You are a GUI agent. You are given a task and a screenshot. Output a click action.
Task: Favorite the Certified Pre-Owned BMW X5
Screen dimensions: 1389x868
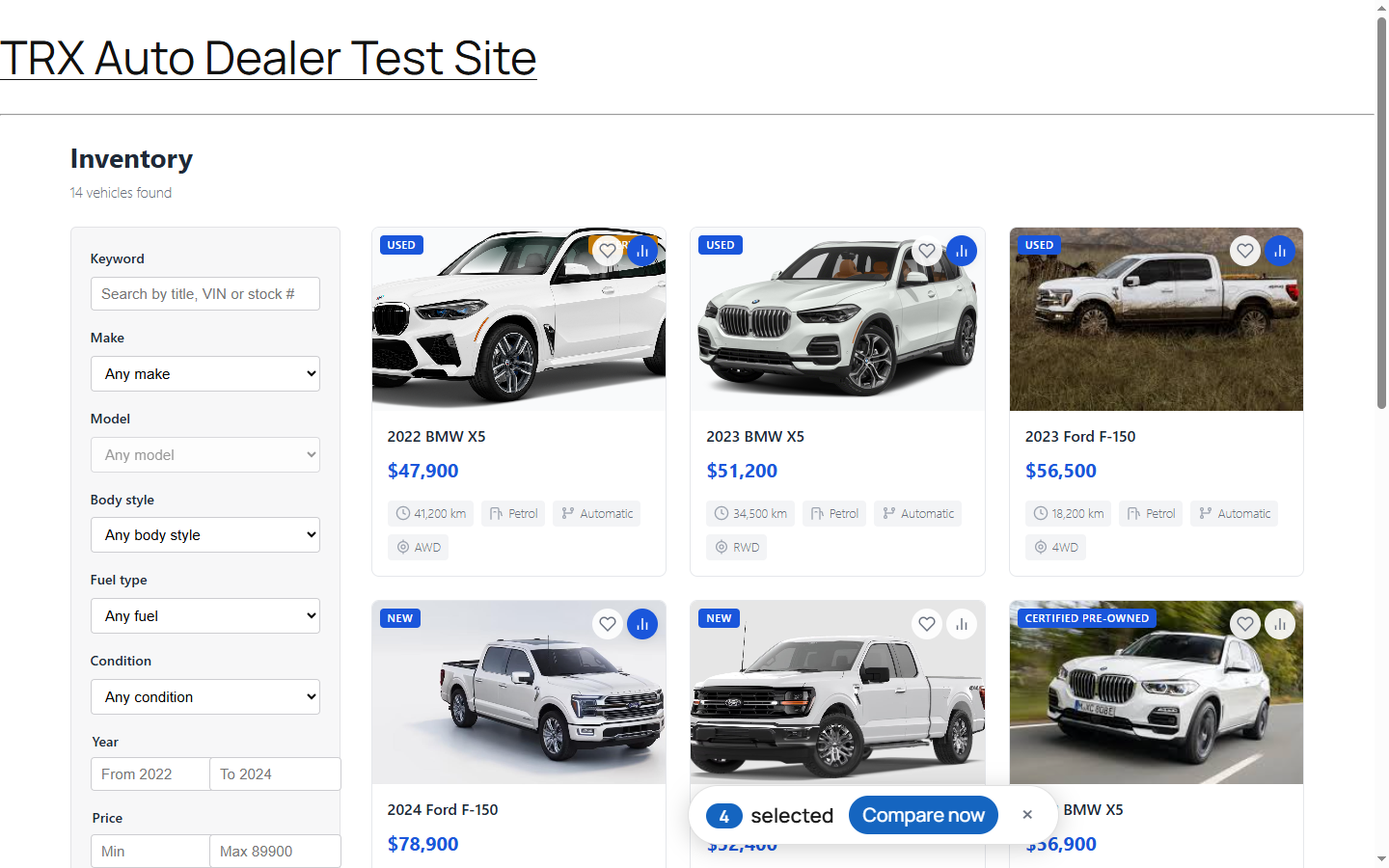point(1245,624)
